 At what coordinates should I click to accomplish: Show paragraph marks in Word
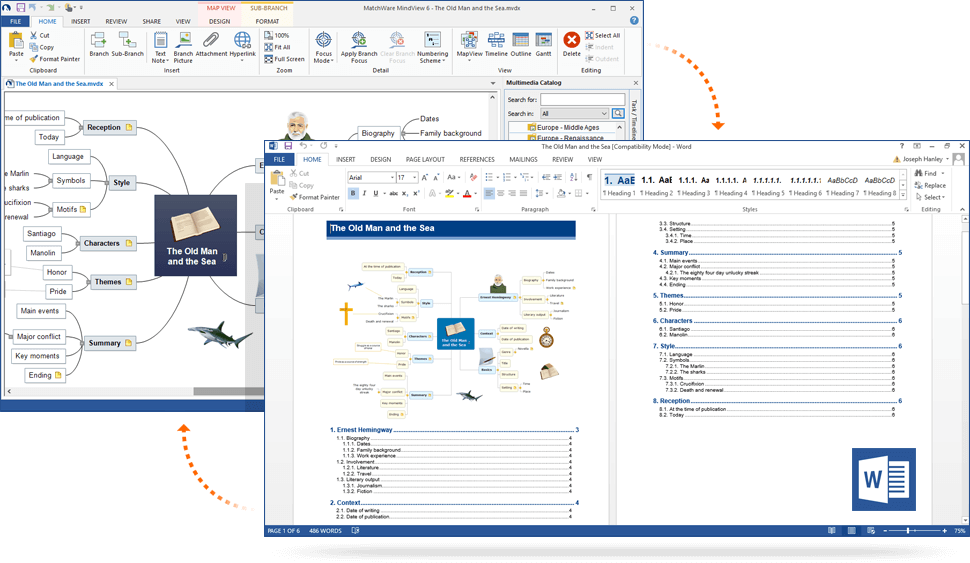(590, 177)
